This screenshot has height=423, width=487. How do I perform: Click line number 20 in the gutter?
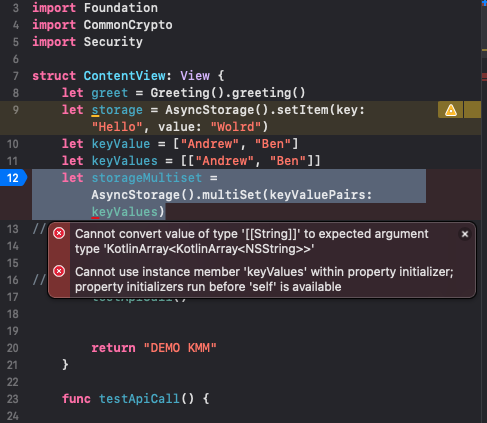(13, 348)
